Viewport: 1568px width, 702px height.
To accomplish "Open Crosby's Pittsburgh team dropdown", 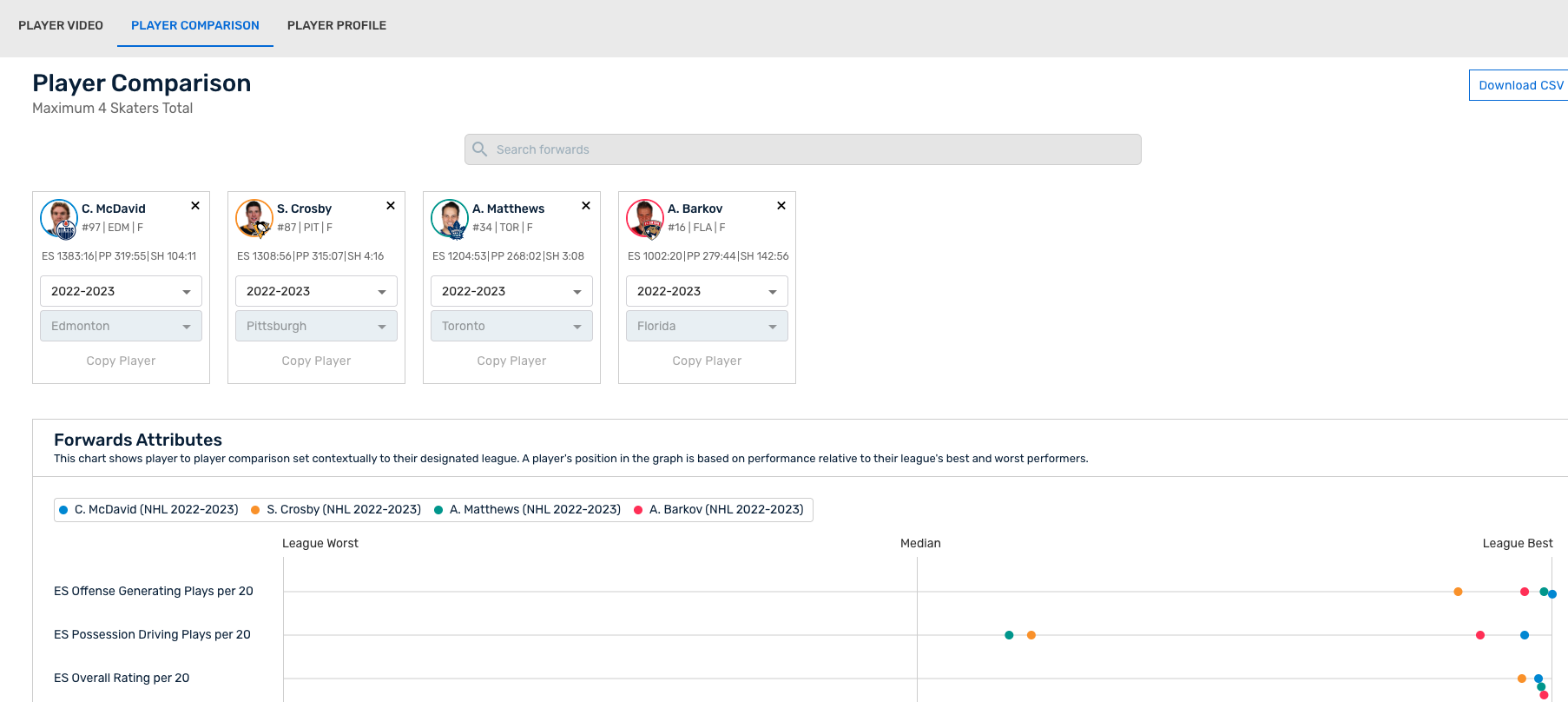I will pyautogui.click(x=316, y=326).
